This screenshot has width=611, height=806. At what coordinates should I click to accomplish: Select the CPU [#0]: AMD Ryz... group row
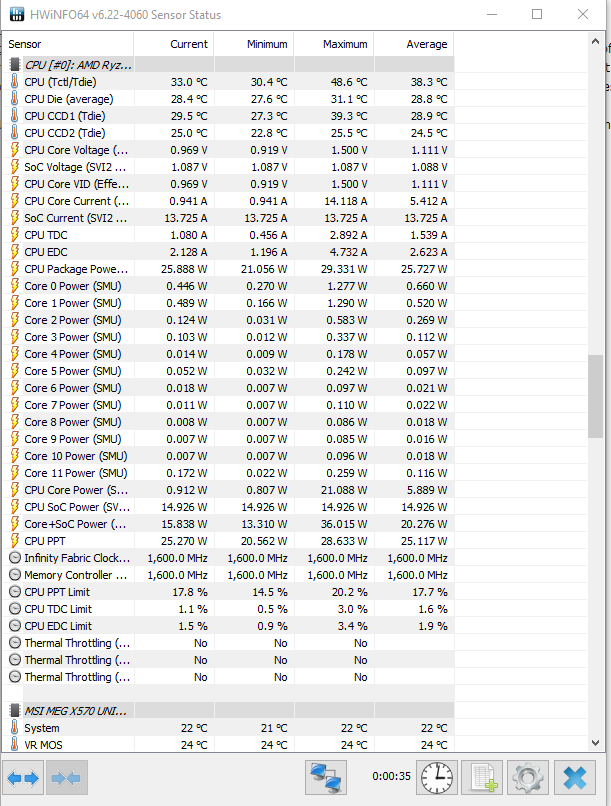point(229,65)
